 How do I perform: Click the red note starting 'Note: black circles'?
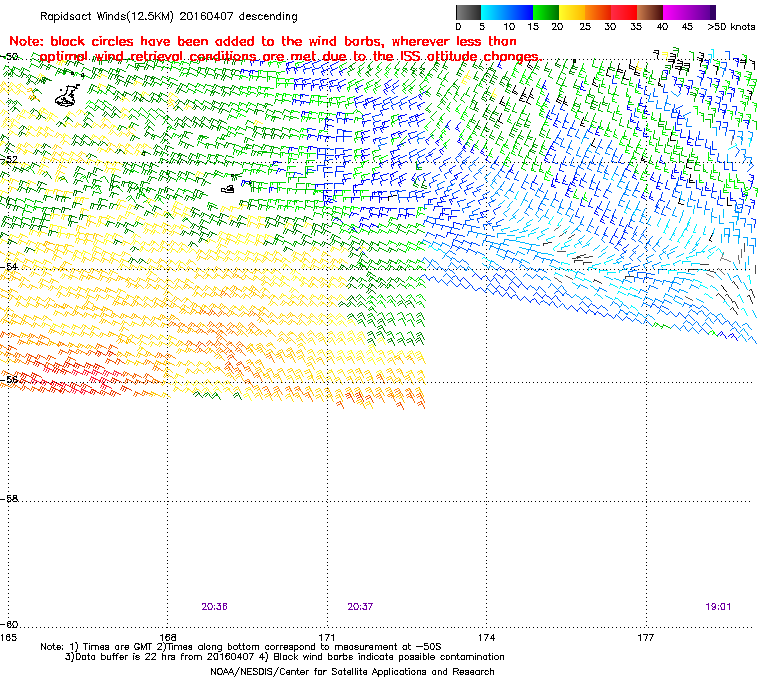coord(274,48)
